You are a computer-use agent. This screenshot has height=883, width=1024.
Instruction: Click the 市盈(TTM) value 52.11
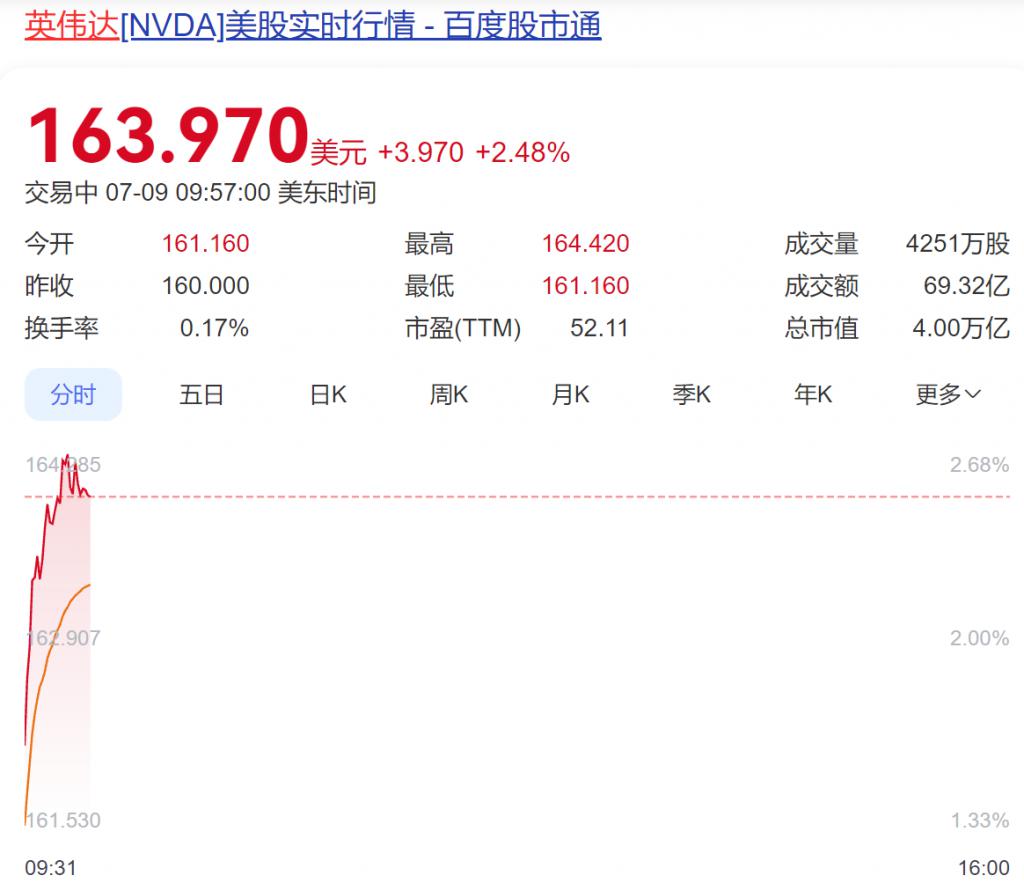(599, 328)
